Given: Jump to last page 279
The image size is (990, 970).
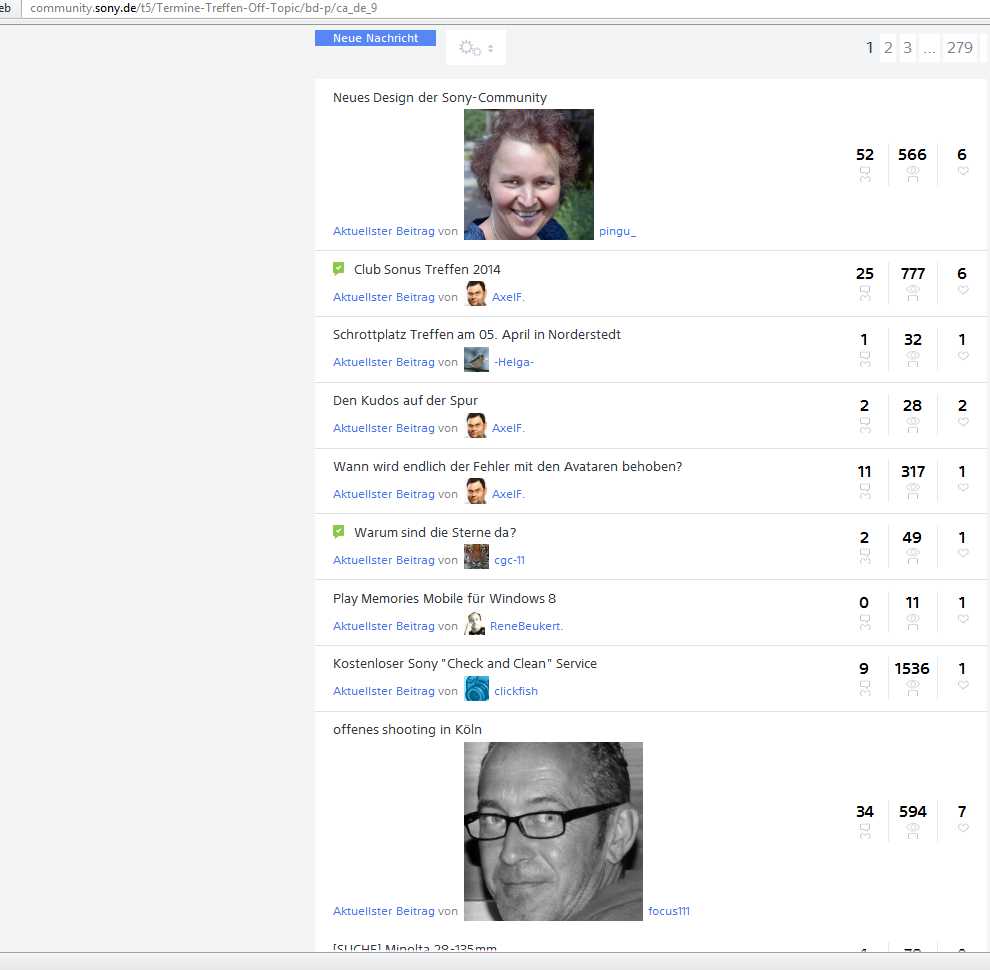Looking at the screenshot, I should click(x=959, y=48).
